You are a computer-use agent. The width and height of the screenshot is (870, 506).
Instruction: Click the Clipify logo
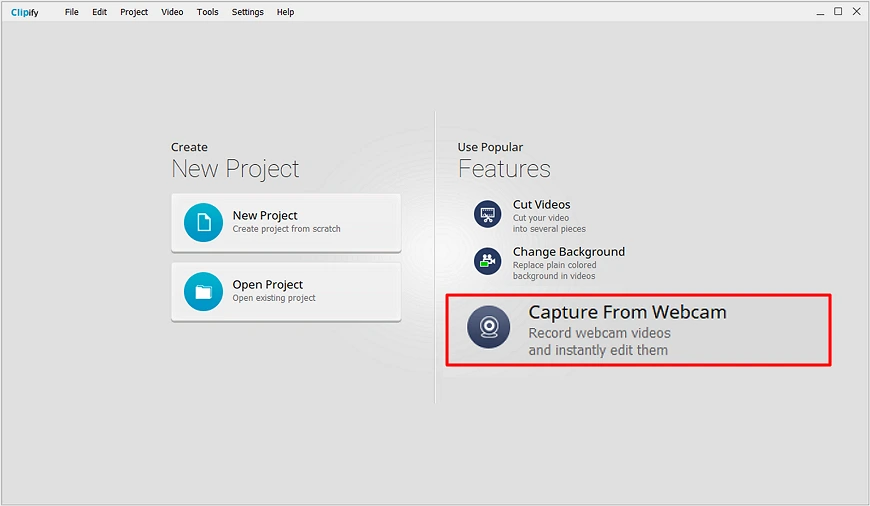[x=25, y=12]
